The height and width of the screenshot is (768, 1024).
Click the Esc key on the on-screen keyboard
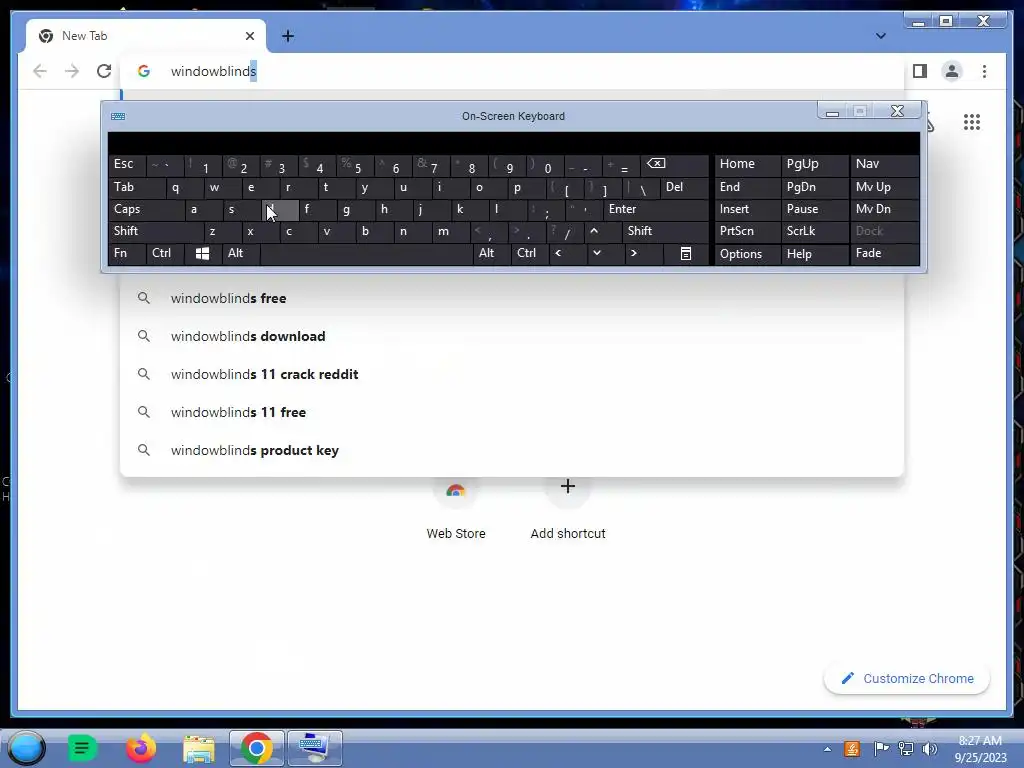pos(127,165)
